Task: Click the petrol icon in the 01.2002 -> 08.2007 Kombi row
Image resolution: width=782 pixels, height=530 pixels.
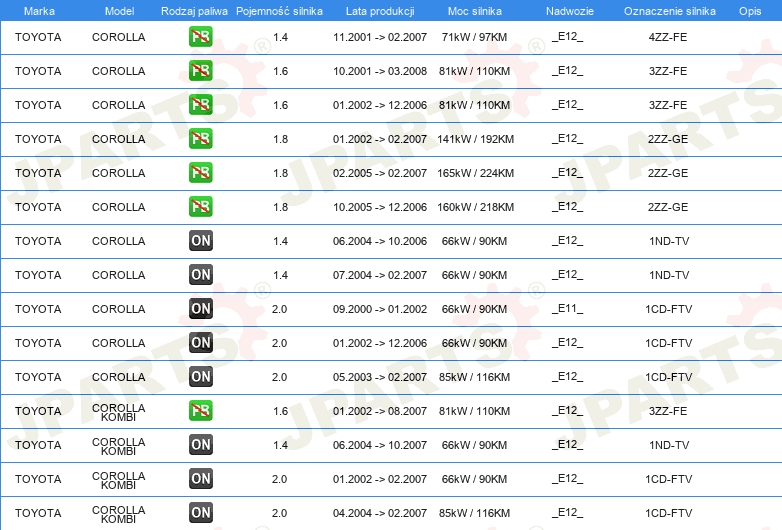Action: [200, 410]
